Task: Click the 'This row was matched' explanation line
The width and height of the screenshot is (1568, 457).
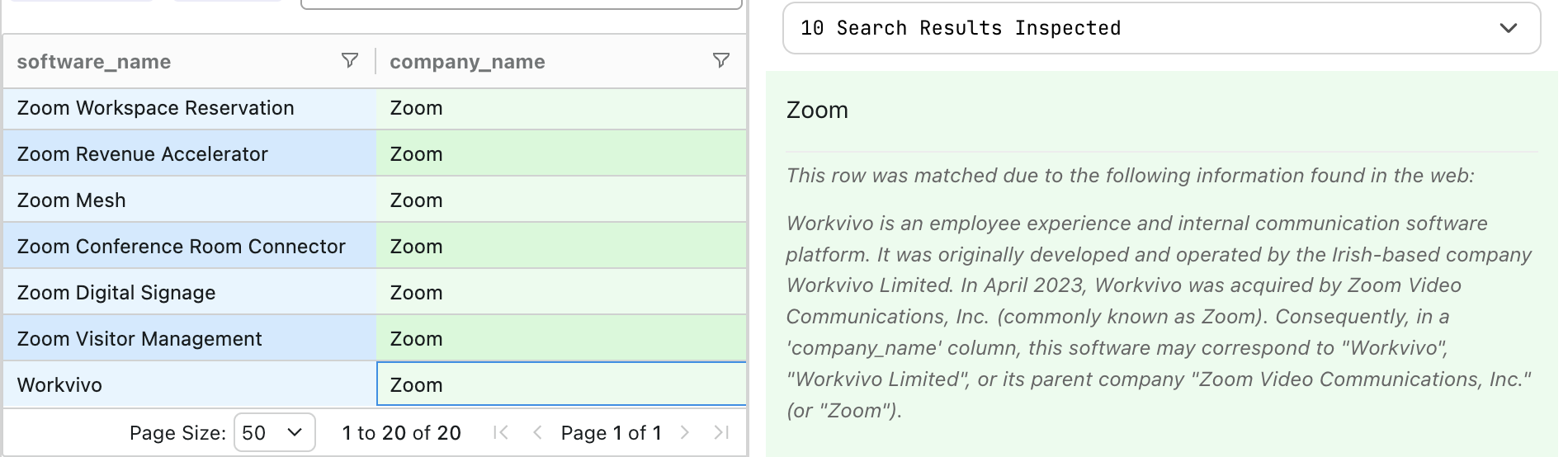Action: (1130, 176)
